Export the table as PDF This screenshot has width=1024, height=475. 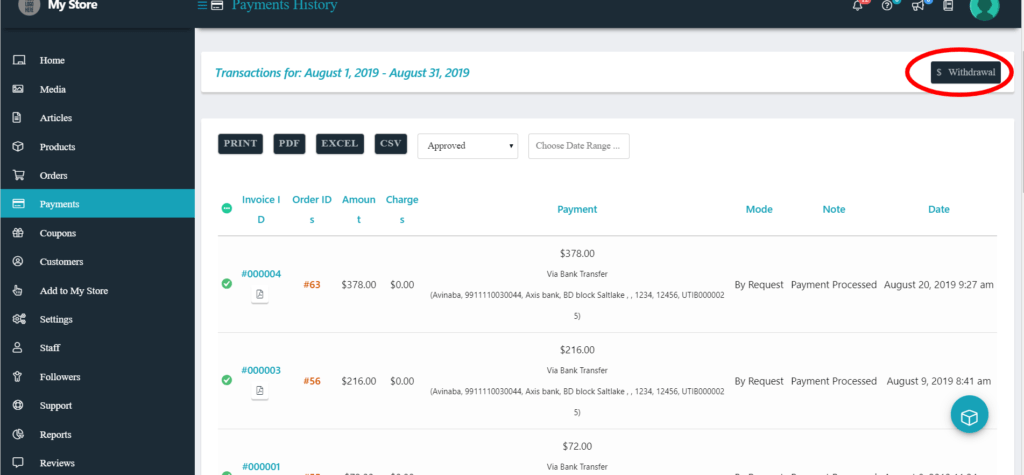coord(290,144)
